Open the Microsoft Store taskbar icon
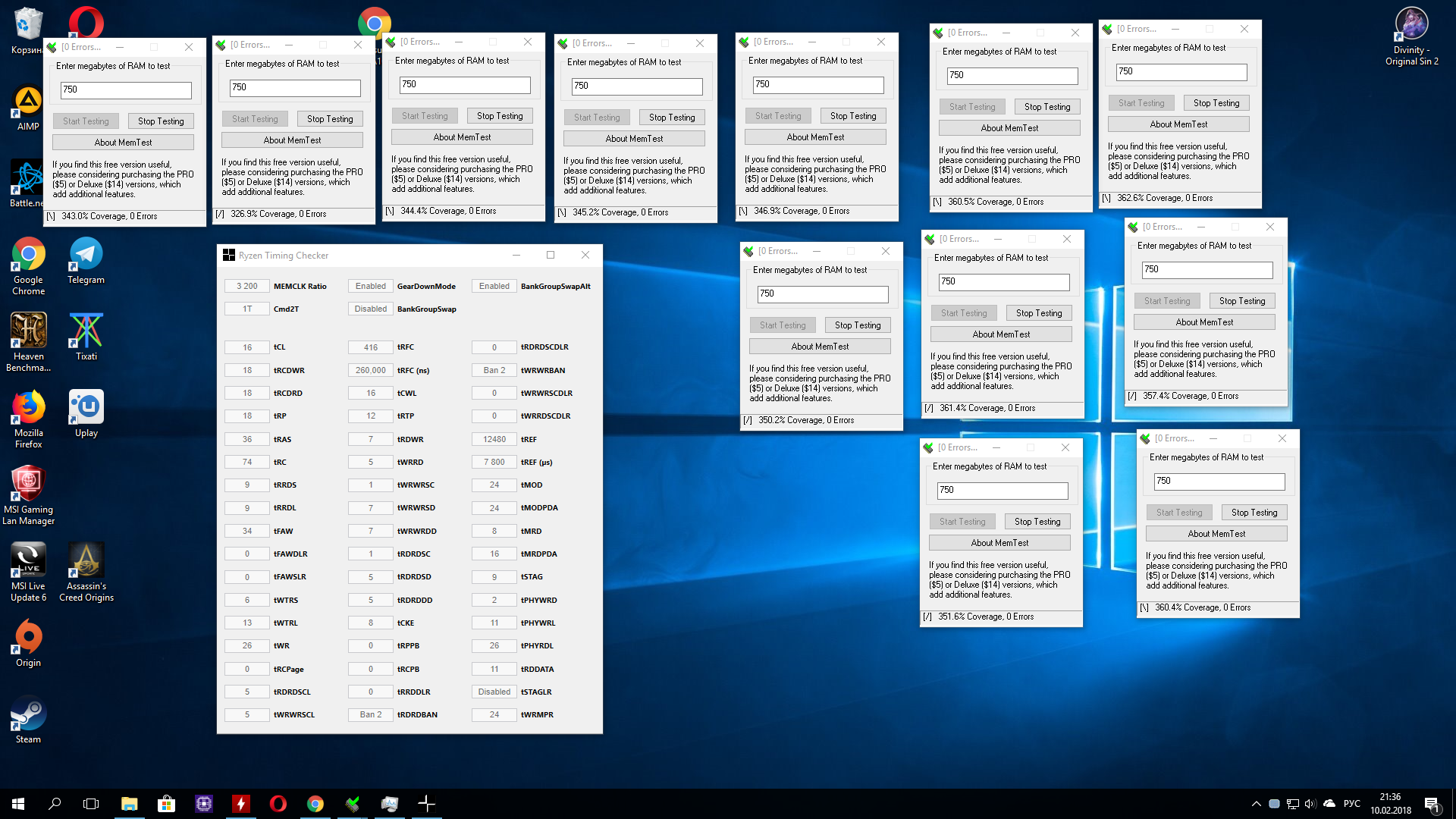This screenshot has width=1456, height=819. coord(166,804)
